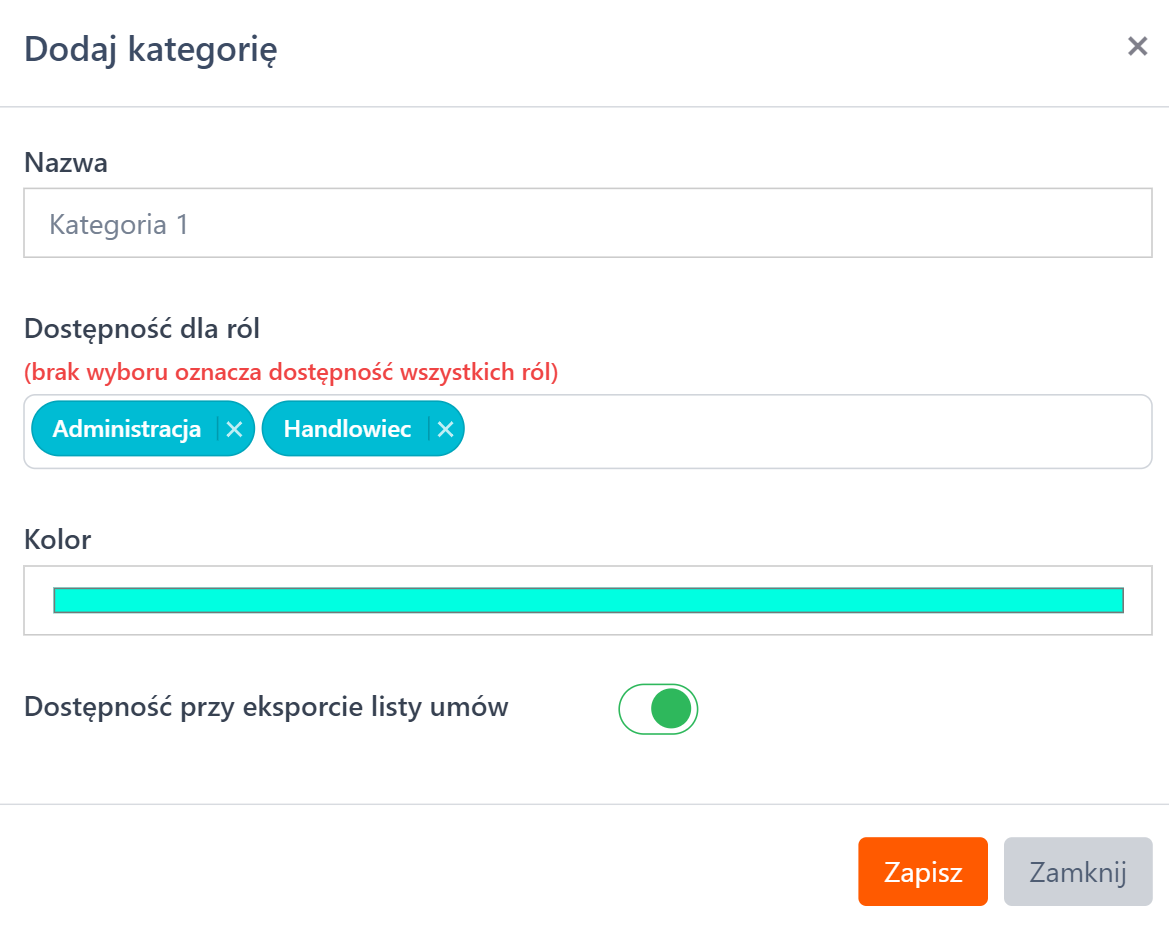
Task: Click the Kolor label
Action: point(57,541)
